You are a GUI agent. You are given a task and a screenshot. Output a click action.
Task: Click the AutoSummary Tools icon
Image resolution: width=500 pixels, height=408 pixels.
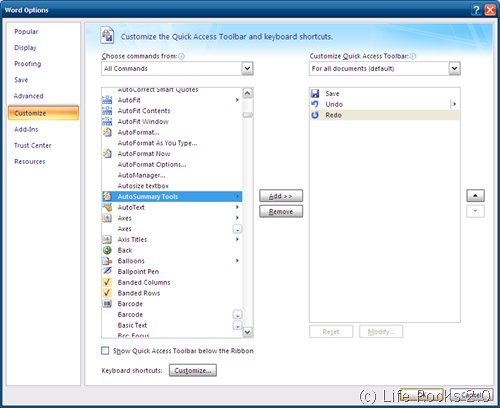107,196
